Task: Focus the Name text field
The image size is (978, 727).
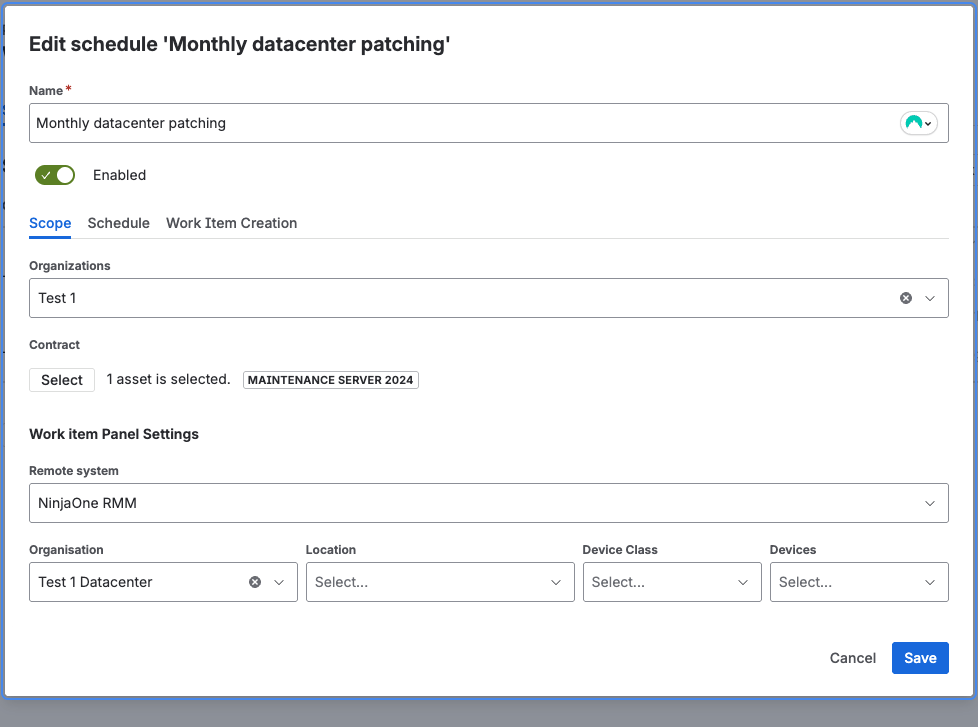Action: pos(460,123)
